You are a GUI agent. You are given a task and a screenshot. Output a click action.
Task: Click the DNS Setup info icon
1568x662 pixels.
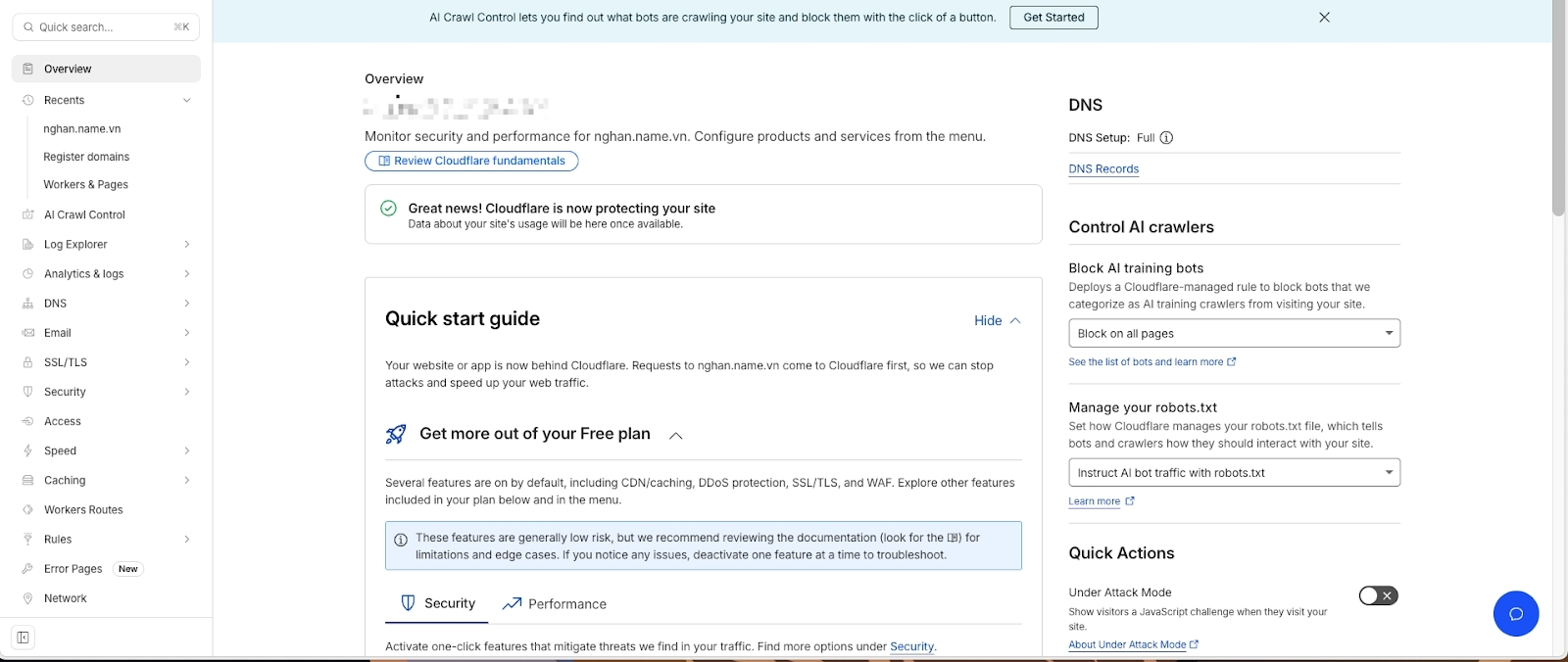(1166, 138)
